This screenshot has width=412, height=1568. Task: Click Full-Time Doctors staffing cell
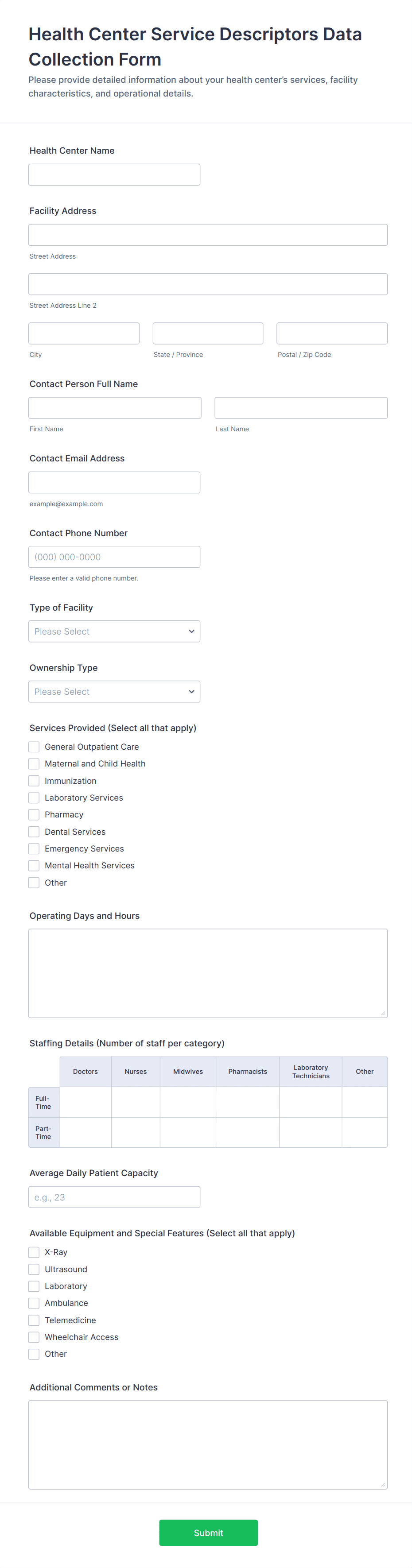click(x=85, y=1102)
